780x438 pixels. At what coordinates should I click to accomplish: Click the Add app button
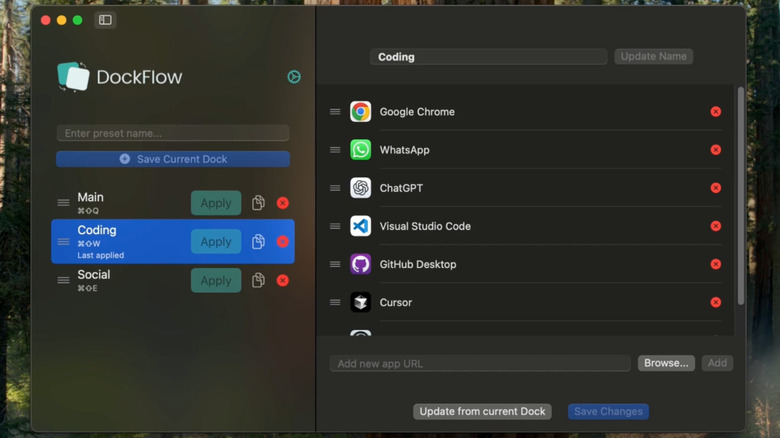717,363
